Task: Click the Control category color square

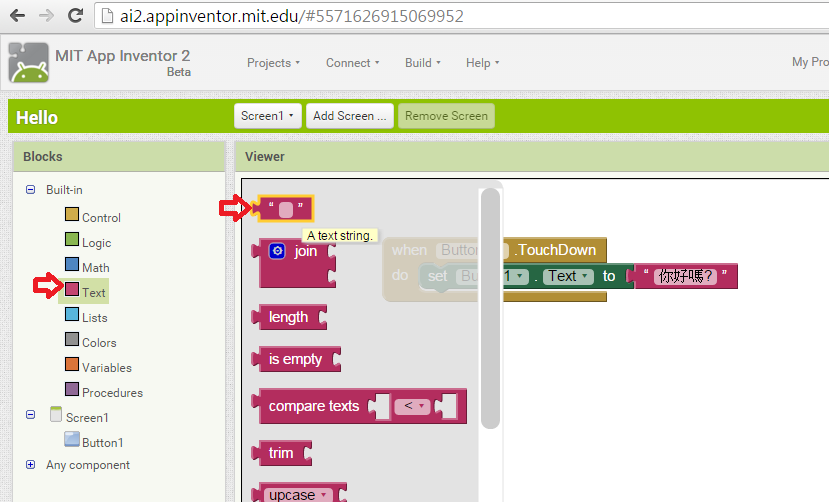Action: (x=72, y=214)
